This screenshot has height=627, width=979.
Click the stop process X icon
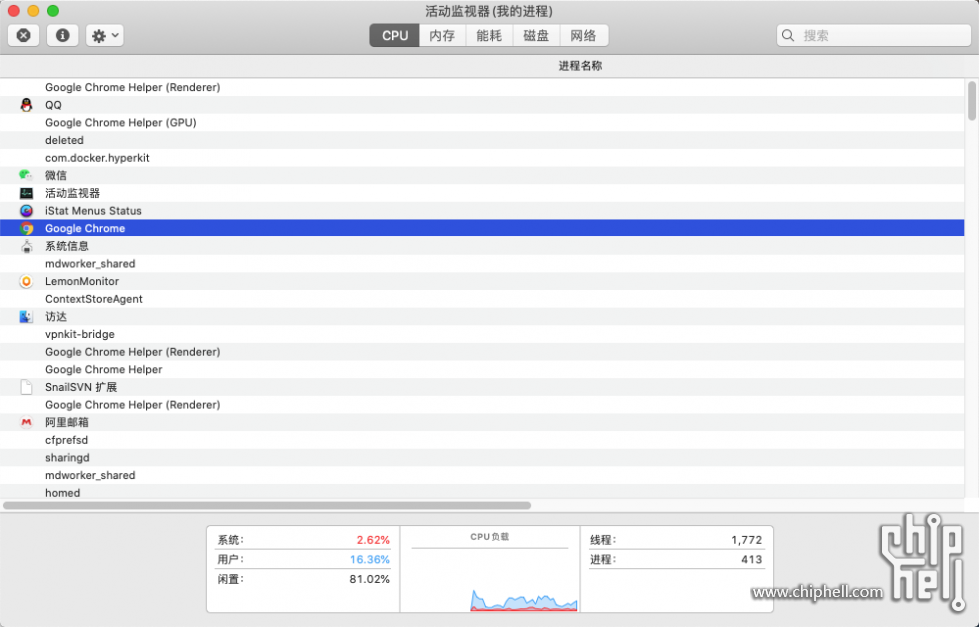point(24,36)
